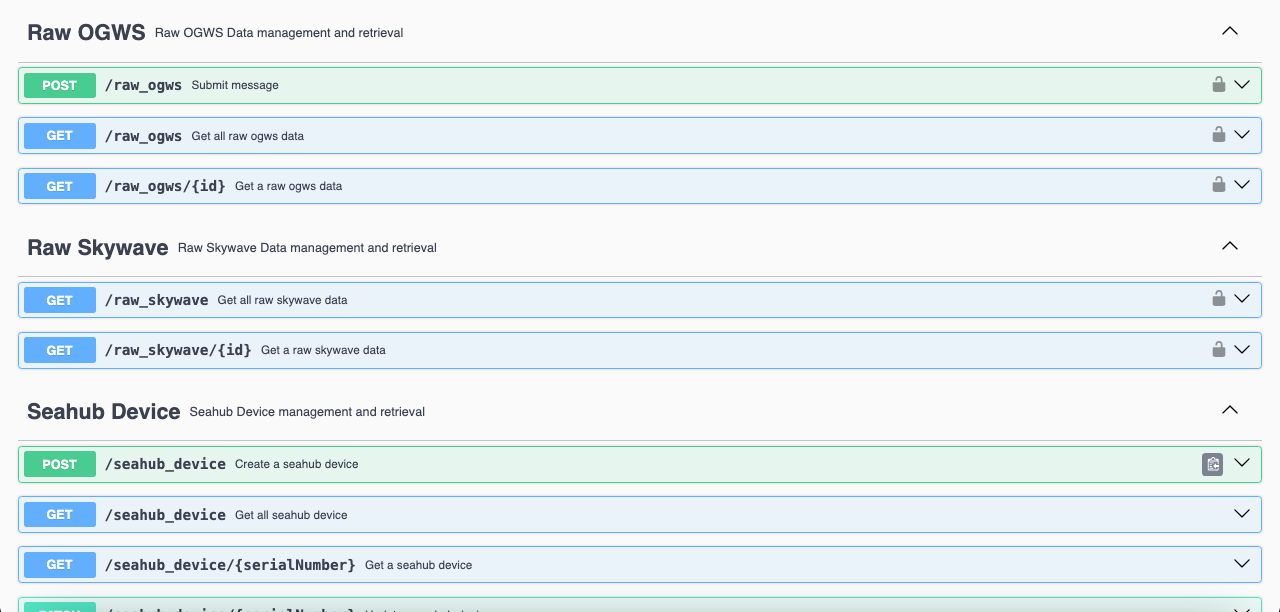The height and width of the screenshot is (612, 1280).
Task: Click the GET badge for /raw_ogws/{id}
Action: click(60, 186)
